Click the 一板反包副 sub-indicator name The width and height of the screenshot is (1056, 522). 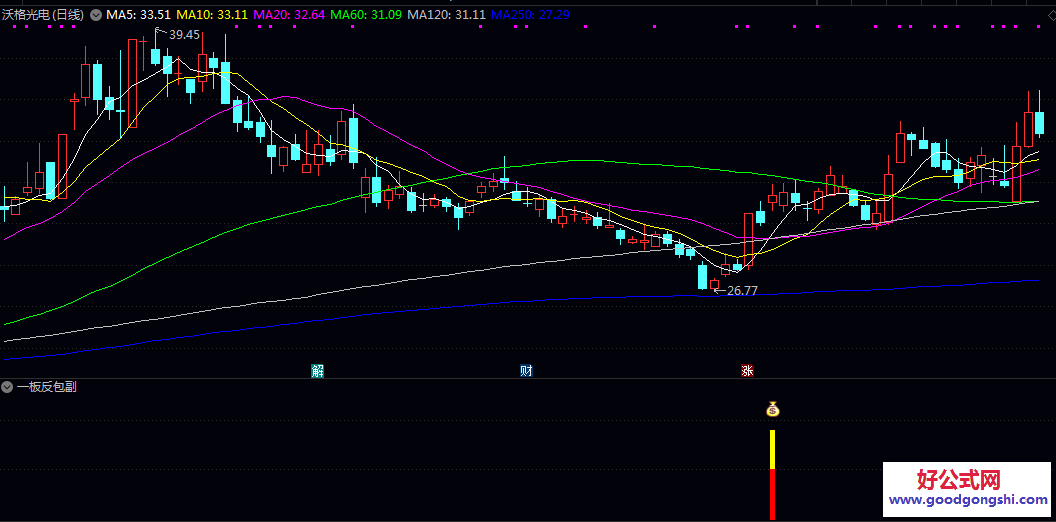(x=46, y=387)
